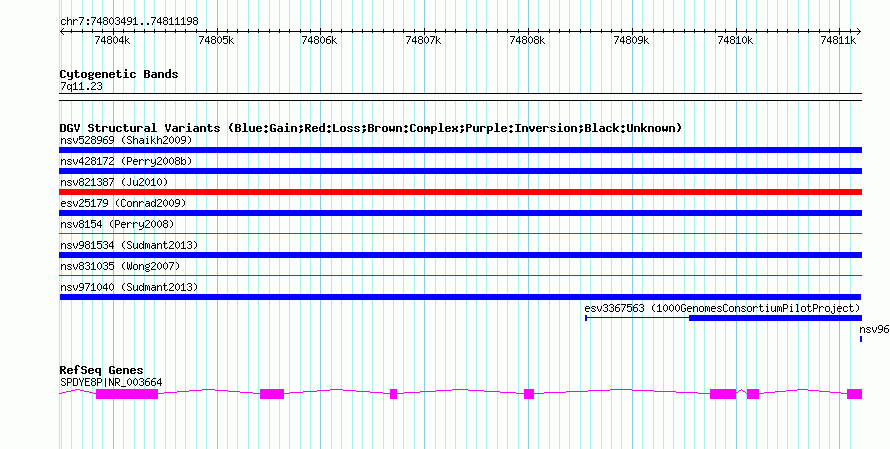Screen dimensions: 890x449
Task: Click the SPDYE8P exon just after 74810k
Action: click(x=753, y=394)
